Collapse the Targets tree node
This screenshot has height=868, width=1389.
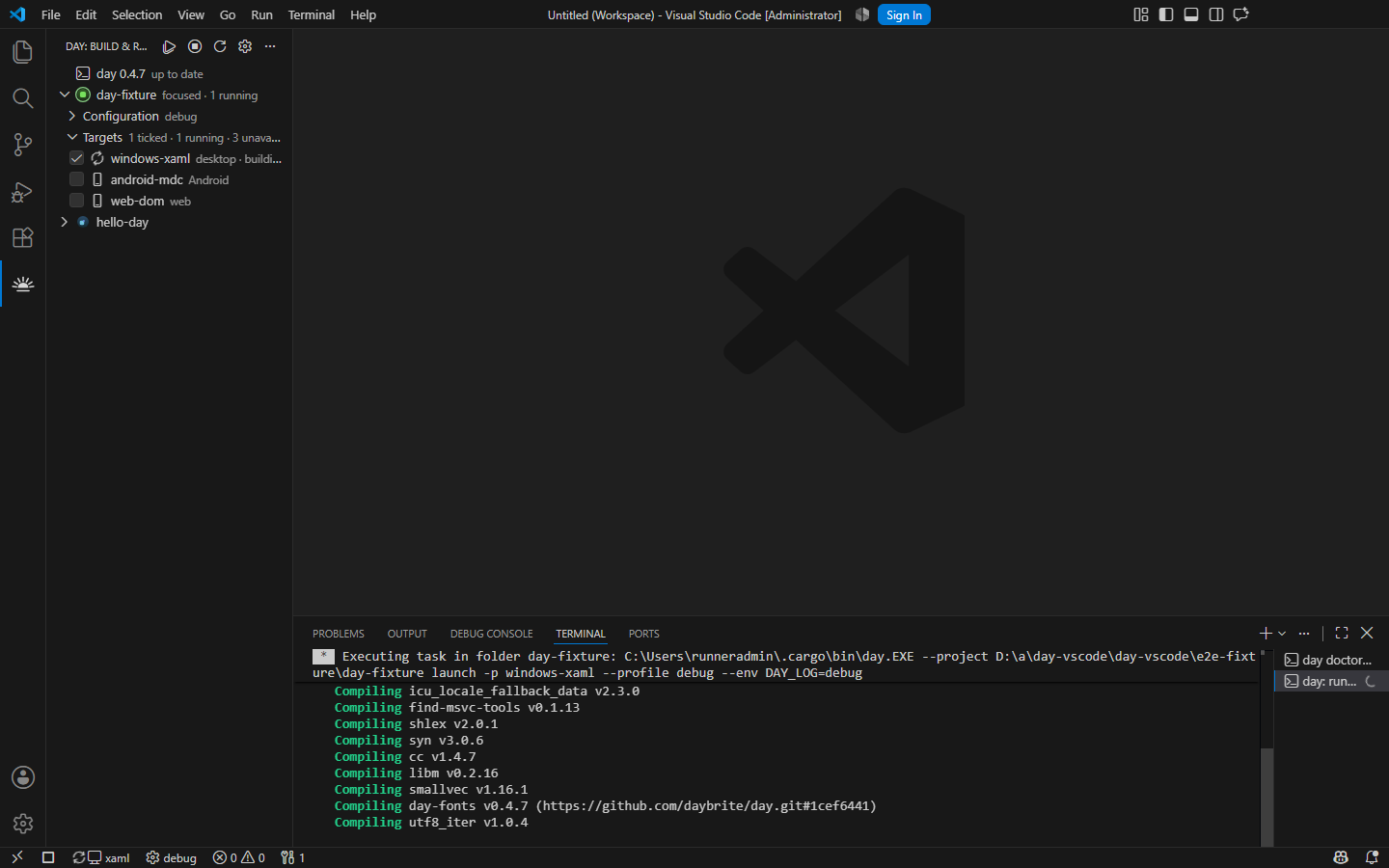click(x=72, y=137)
